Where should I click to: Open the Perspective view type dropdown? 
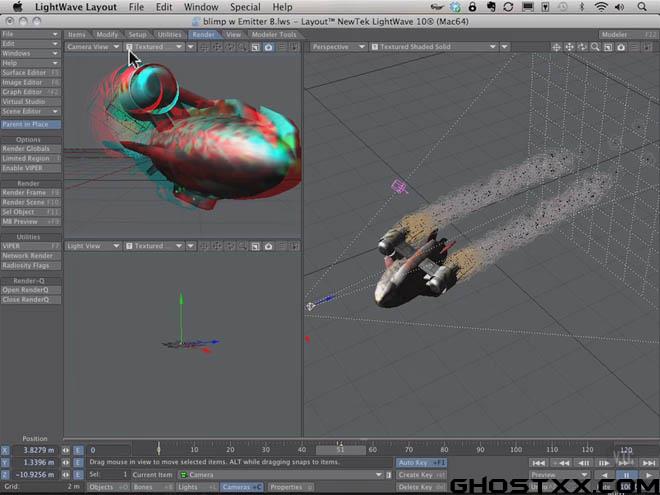(338, 47)
